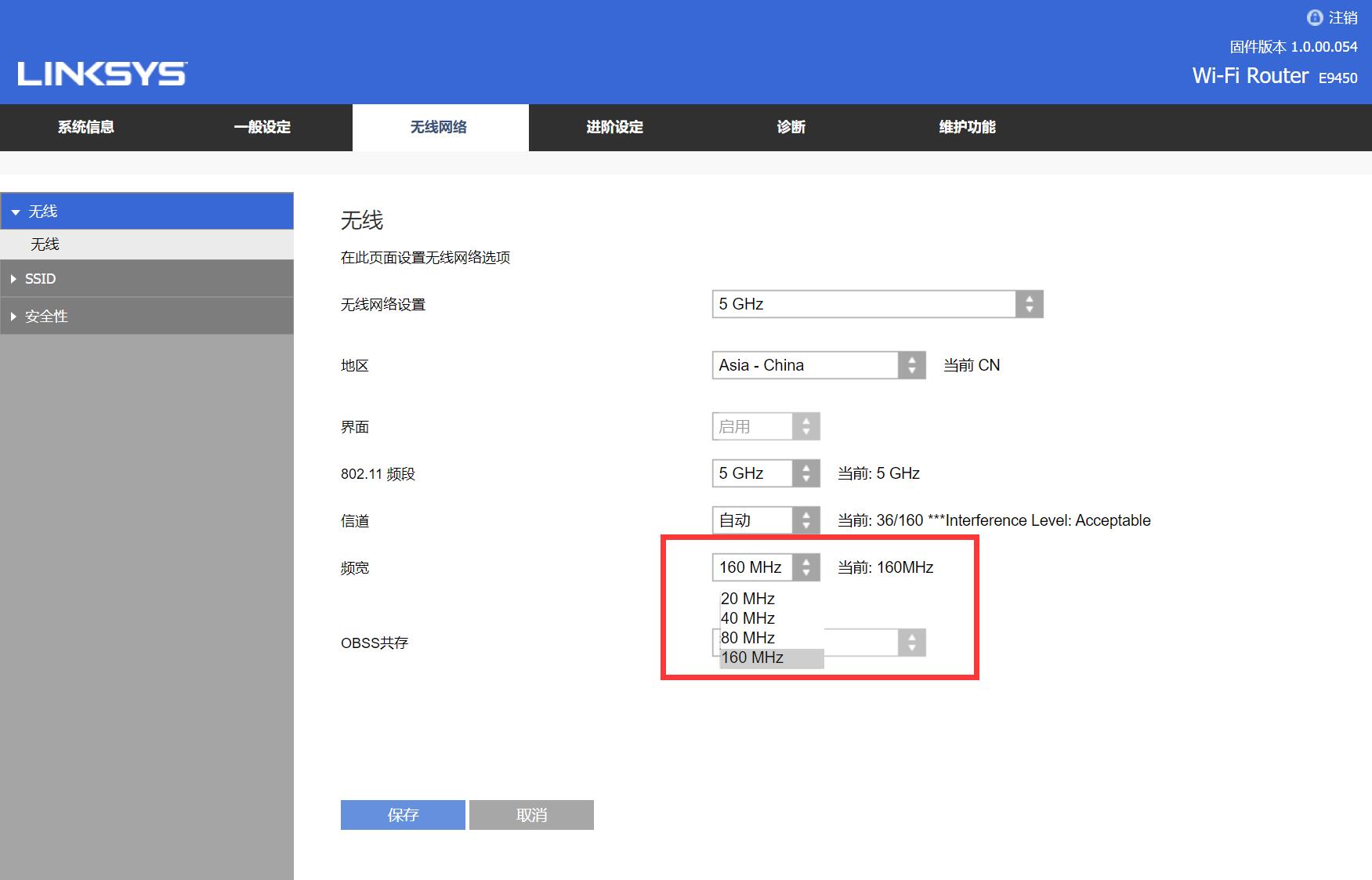The width and height of the screenshot is (1372, 880).
Task: Switch to the 进阶设定 tab
Action: 614,127
